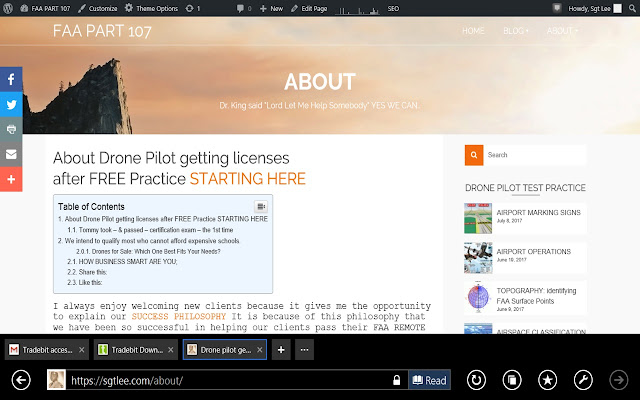The image size is (640, 400).
Task: Jump to 'Like this' contents entry
Action: [x=84, y=282]
